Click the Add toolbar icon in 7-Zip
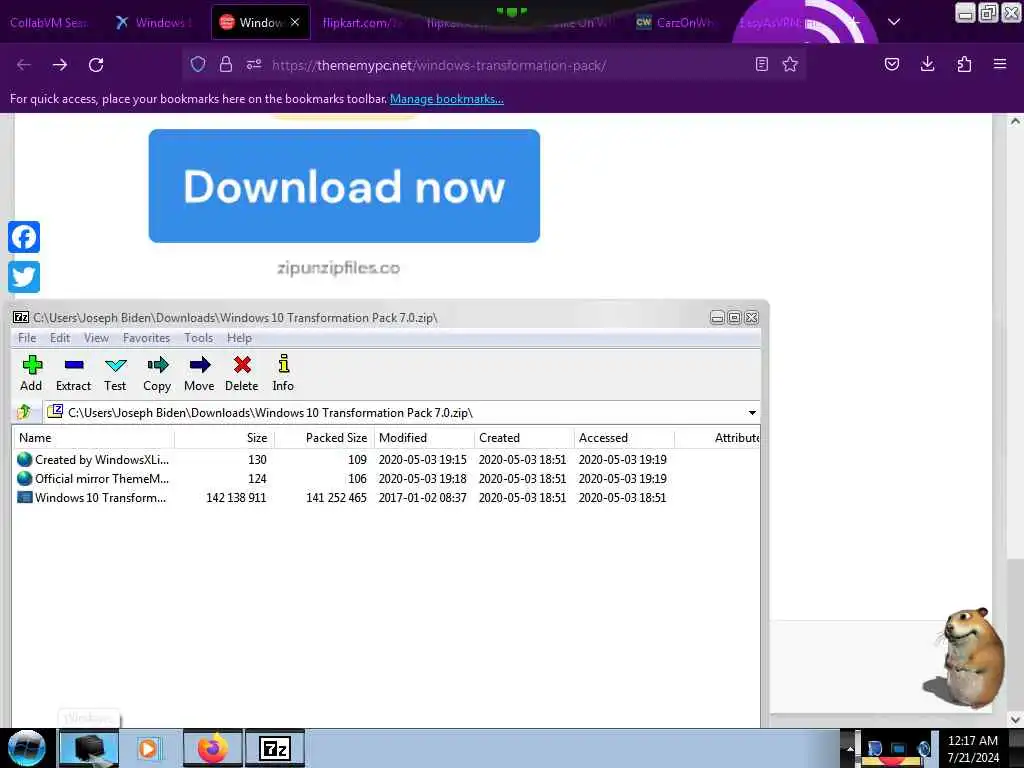 click(x=31, y=373)
